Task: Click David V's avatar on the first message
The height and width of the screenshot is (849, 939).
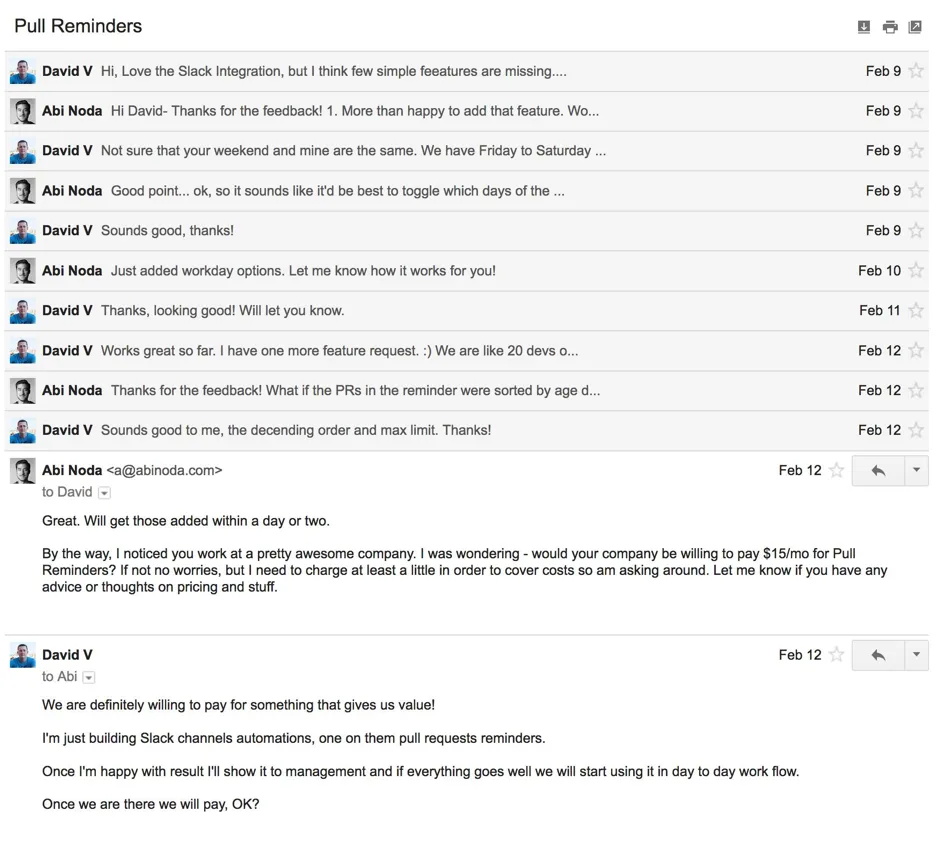Action: (23, 72)
